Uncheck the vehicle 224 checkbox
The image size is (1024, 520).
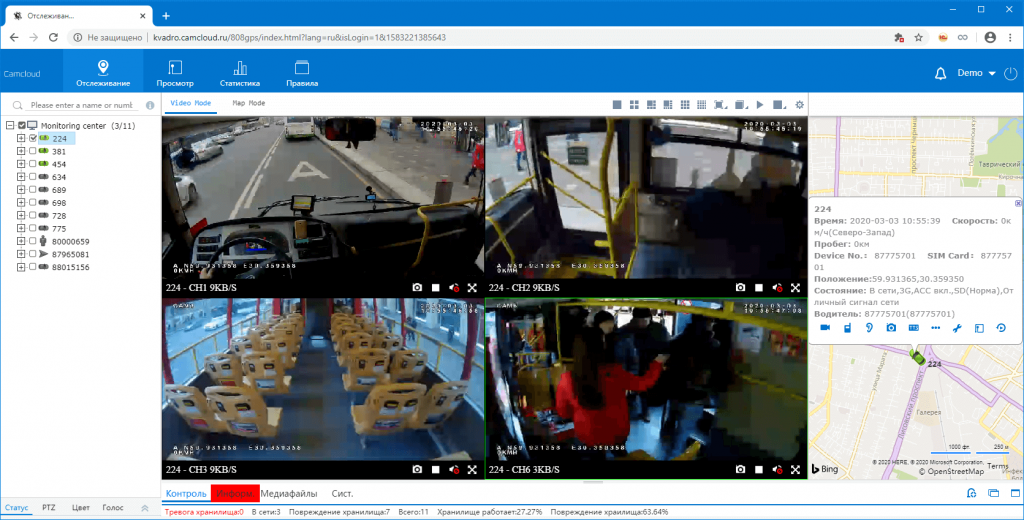[x=33, y=138]
